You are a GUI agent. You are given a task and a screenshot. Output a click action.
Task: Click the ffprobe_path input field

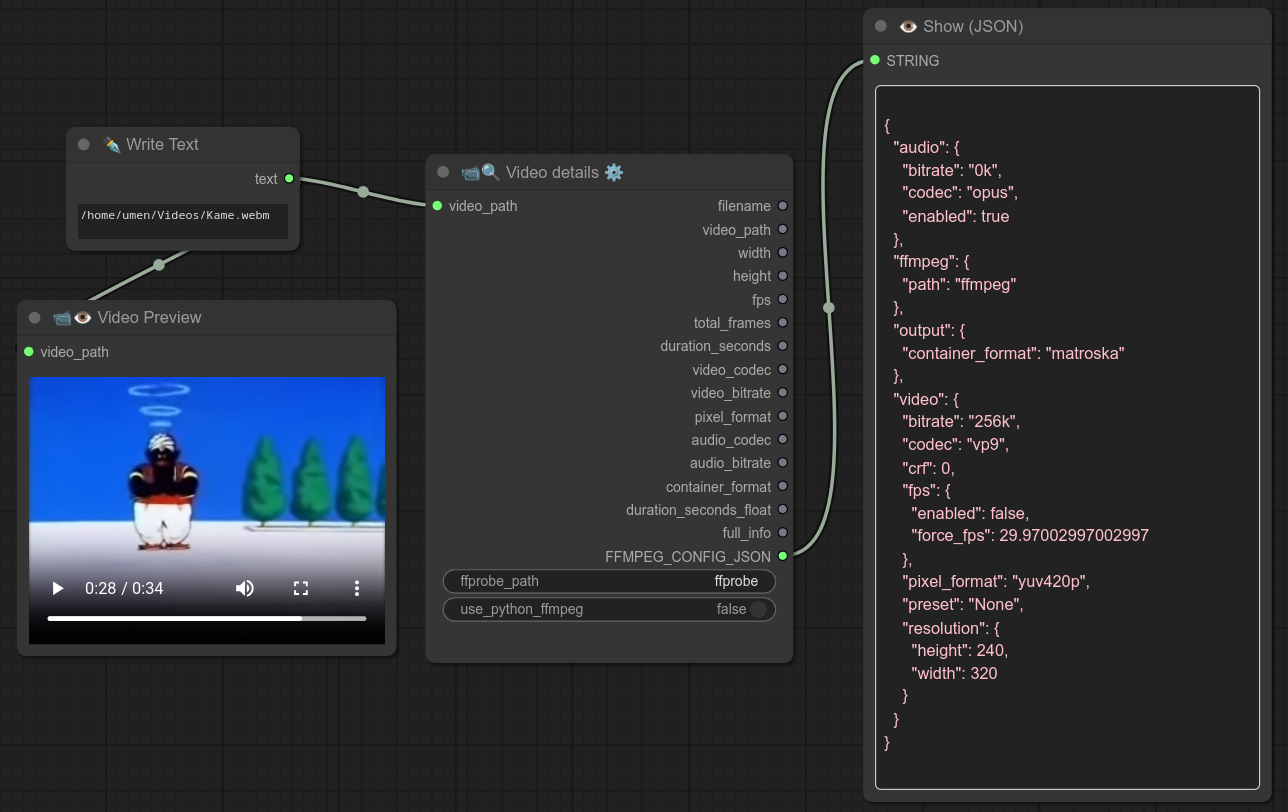tap(609, 581)
